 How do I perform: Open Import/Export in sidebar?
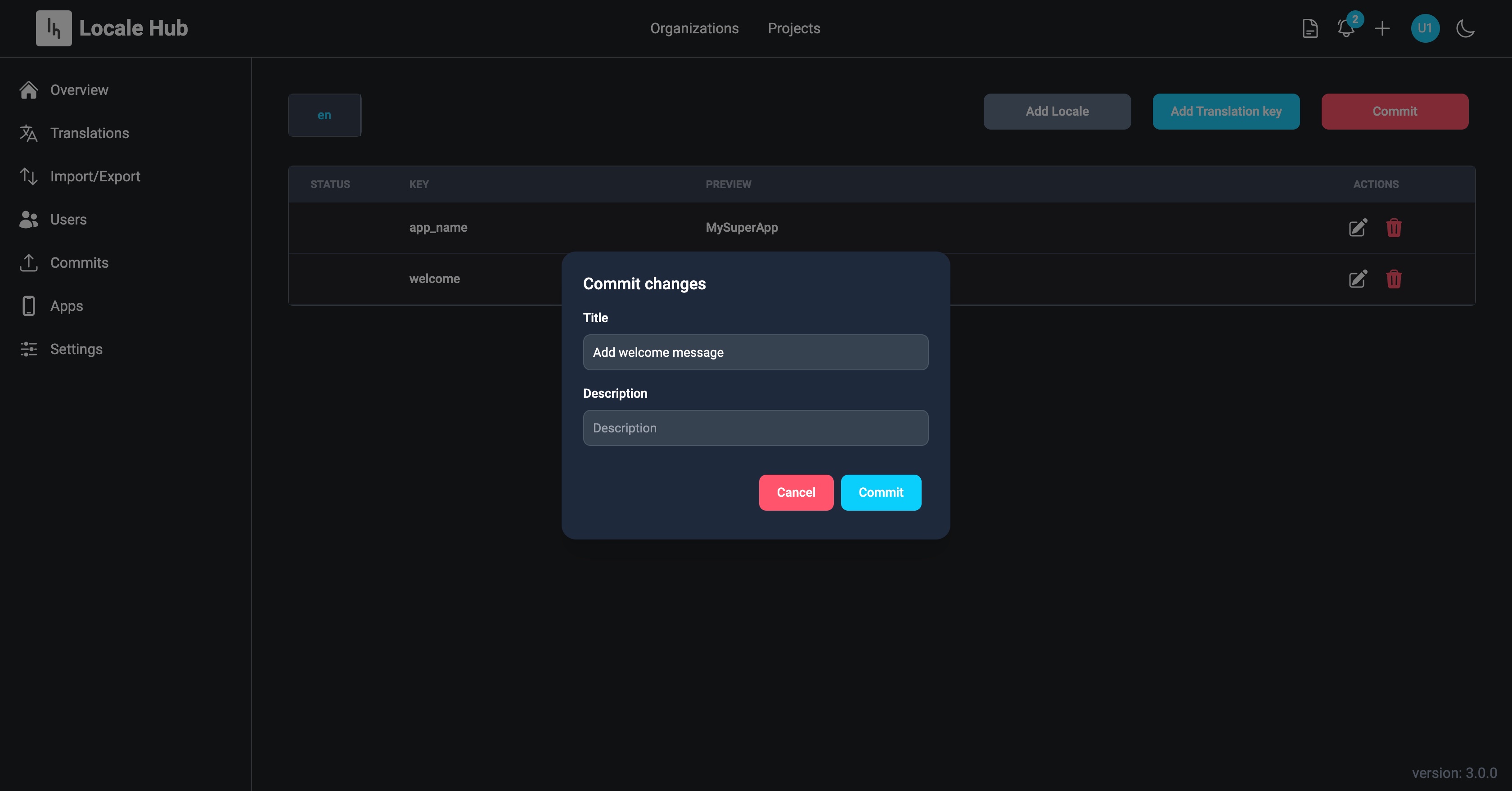pyautogui.click(x=80, y=176)
